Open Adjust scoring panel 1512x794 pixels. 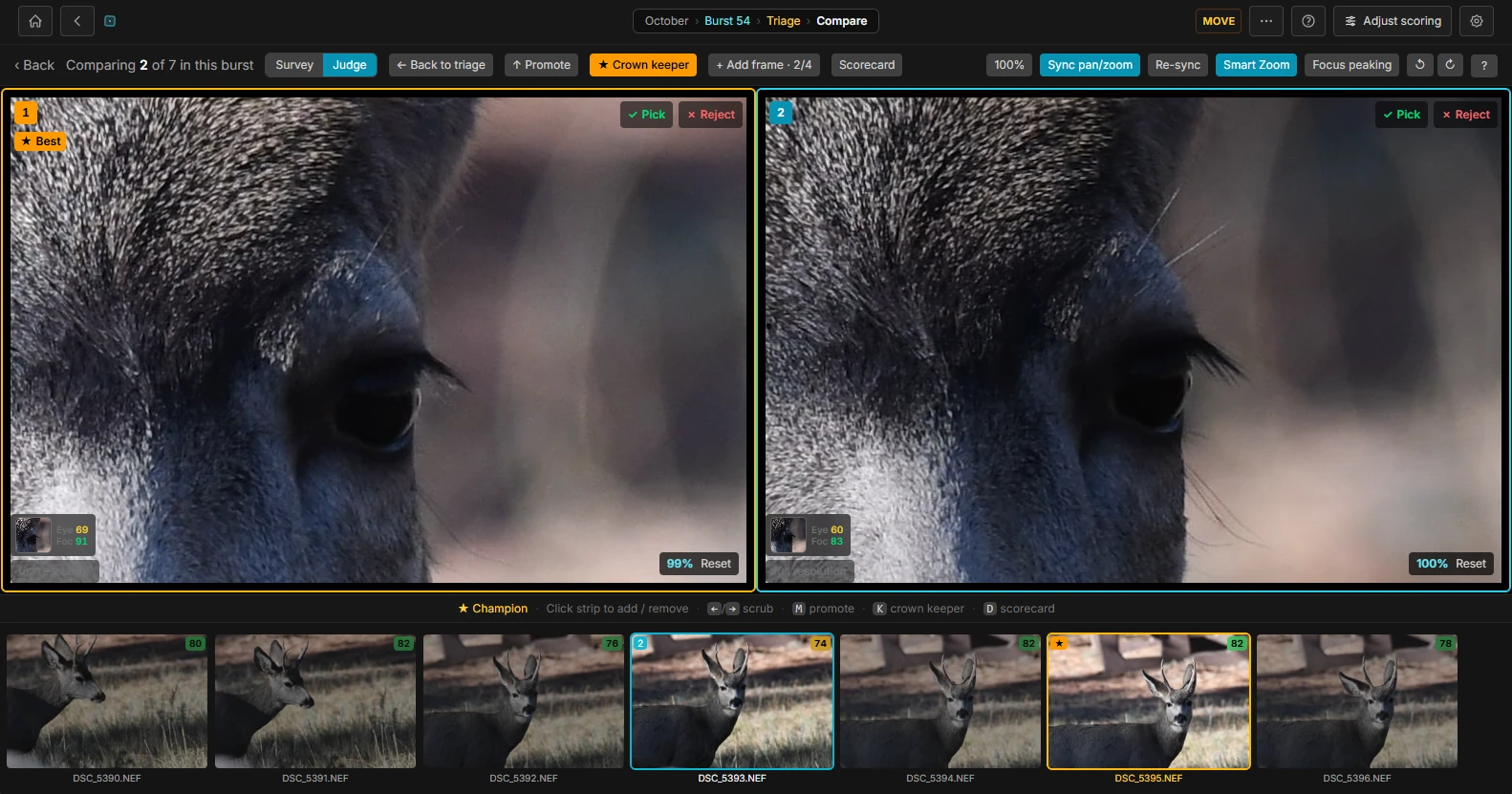pyautogui.click(x=1393, y=21)
